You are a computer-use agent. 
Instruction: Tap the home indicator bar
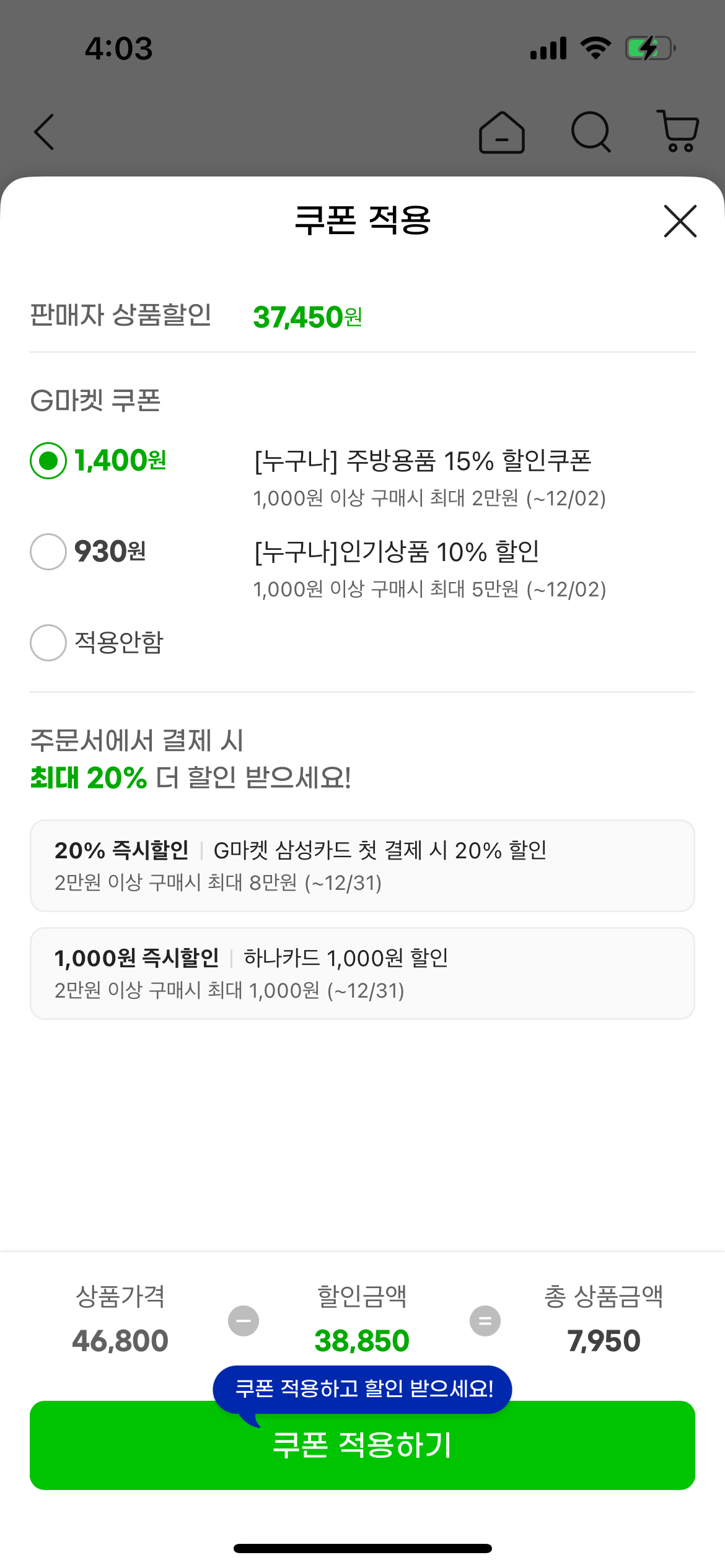click(362, 1548)
